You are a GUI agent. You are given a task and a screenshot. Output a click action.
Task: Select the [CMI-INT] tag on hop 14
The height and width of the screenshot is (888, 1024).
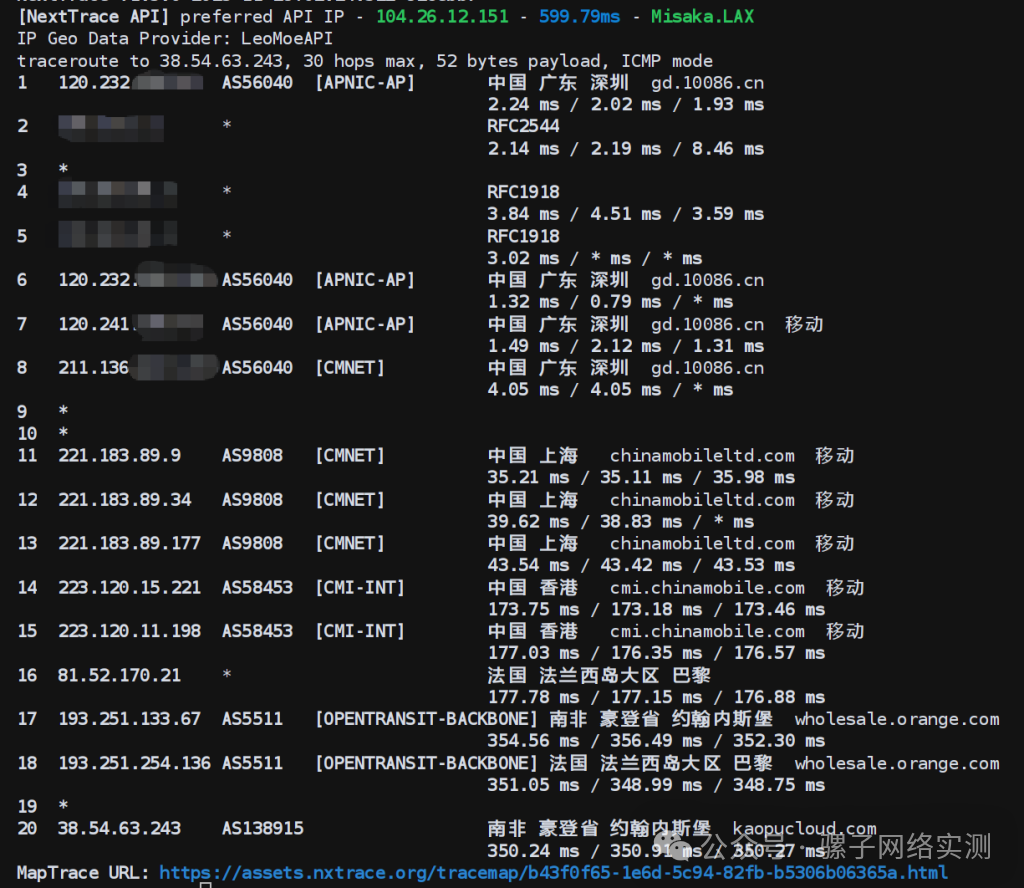(359, 588)
